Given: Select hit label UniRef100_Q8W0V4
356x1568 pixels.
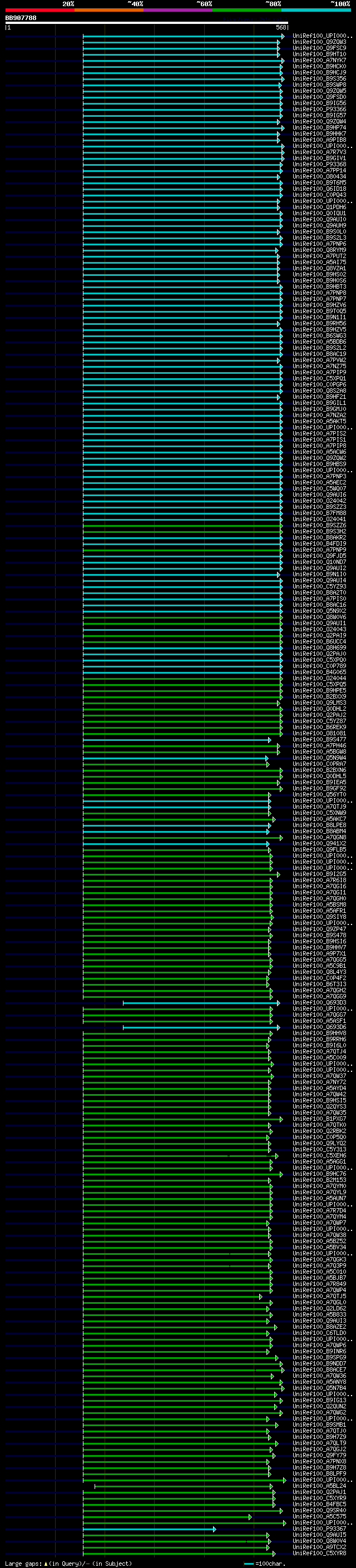Looking at the screenshot, I should click(319, 1541).
